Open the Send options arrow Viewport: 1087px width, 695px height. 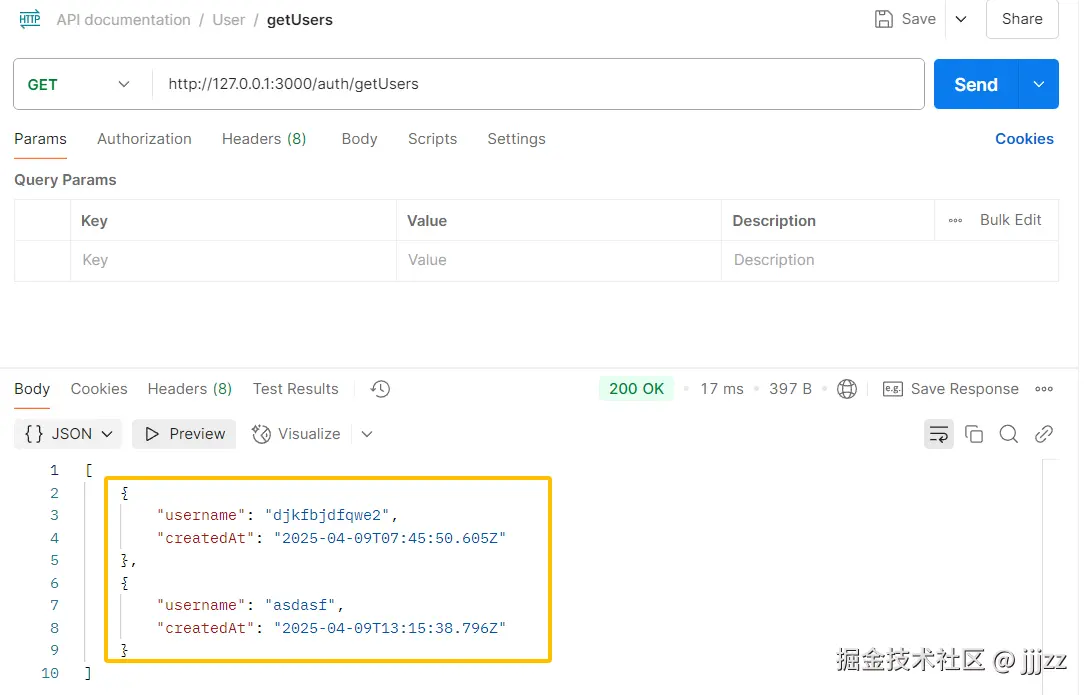coord(1038,84)
